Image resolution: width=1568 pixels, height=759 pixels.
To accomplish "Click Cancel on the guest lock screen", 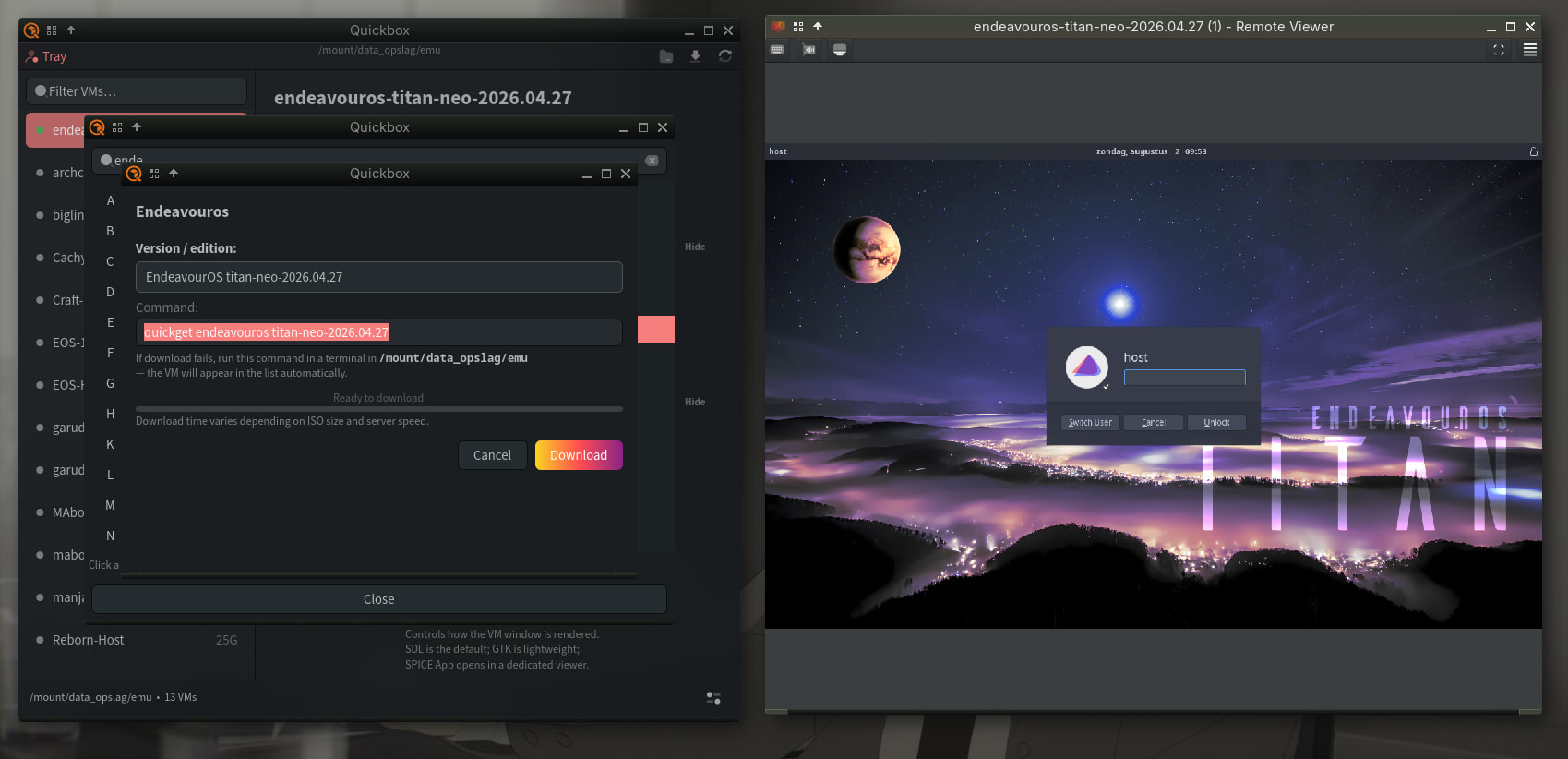I will pyautogui.click(x=1153, y=423).
